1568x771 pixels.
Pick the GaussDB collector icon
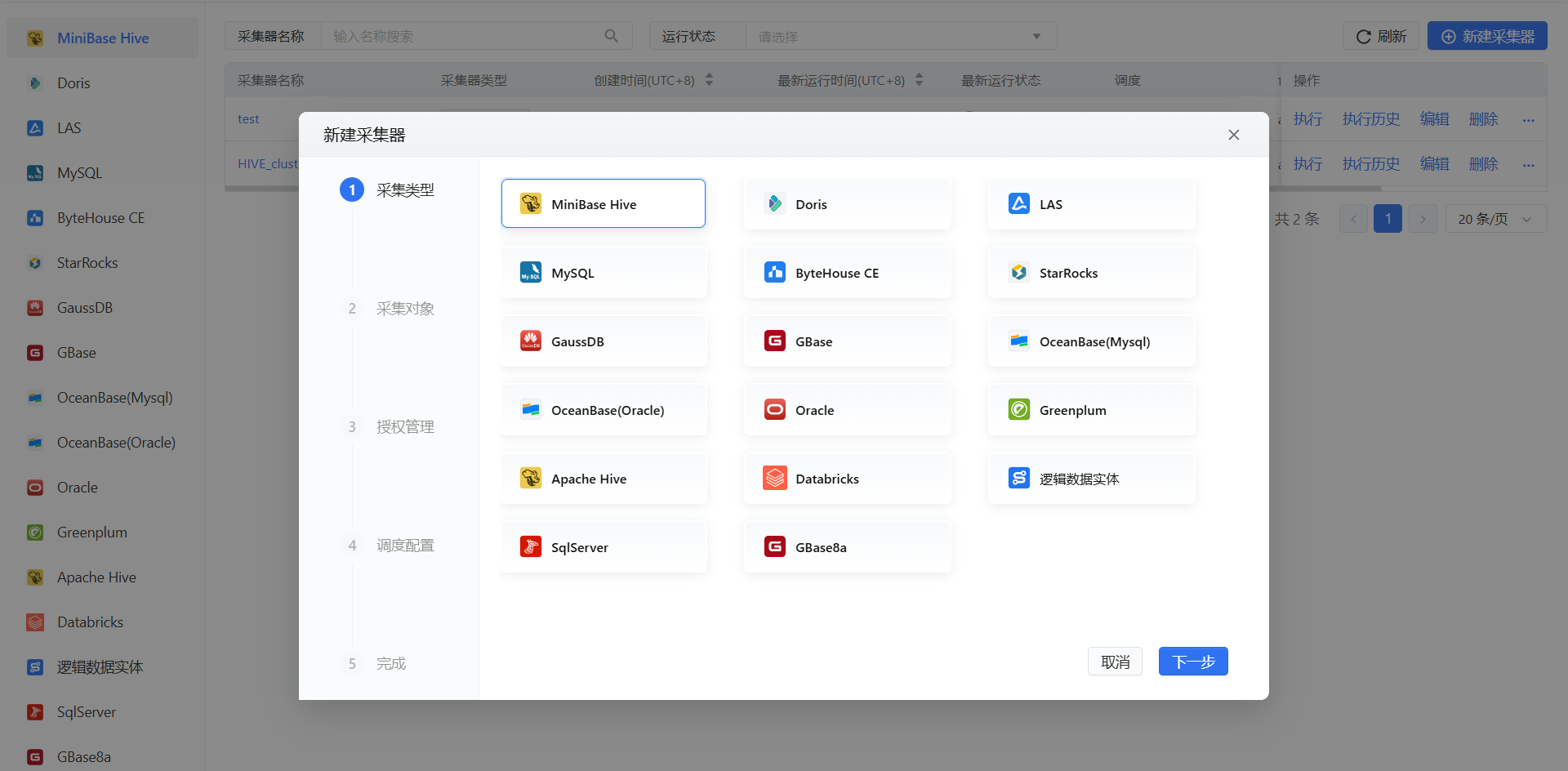click(531, 341)
